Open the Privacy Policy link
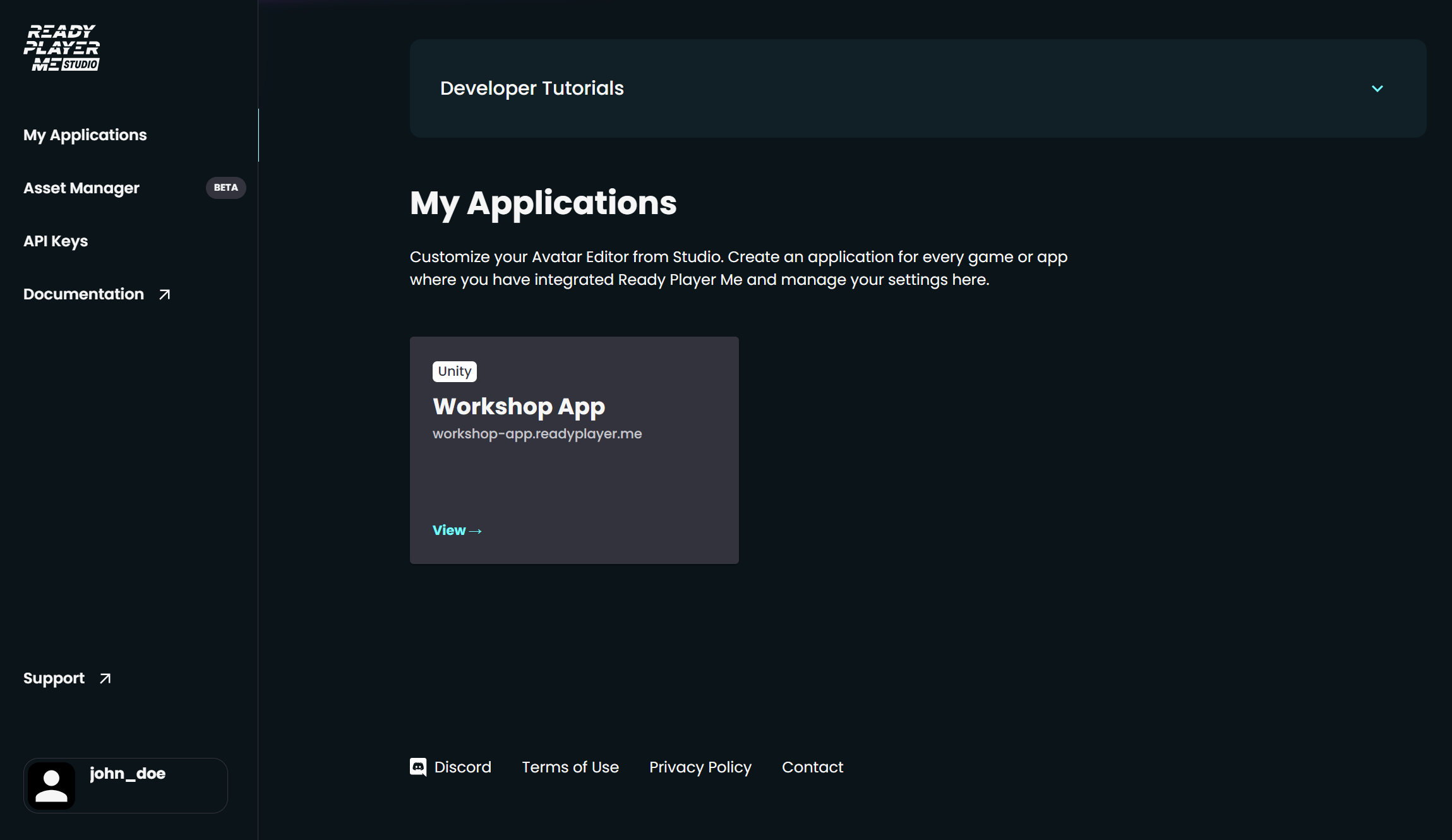The height and width of the screenshot is (840, 1452). (700, 767)
